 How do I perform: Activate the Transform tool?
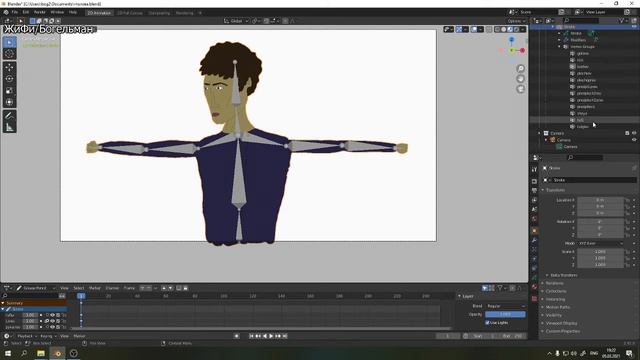9,102
